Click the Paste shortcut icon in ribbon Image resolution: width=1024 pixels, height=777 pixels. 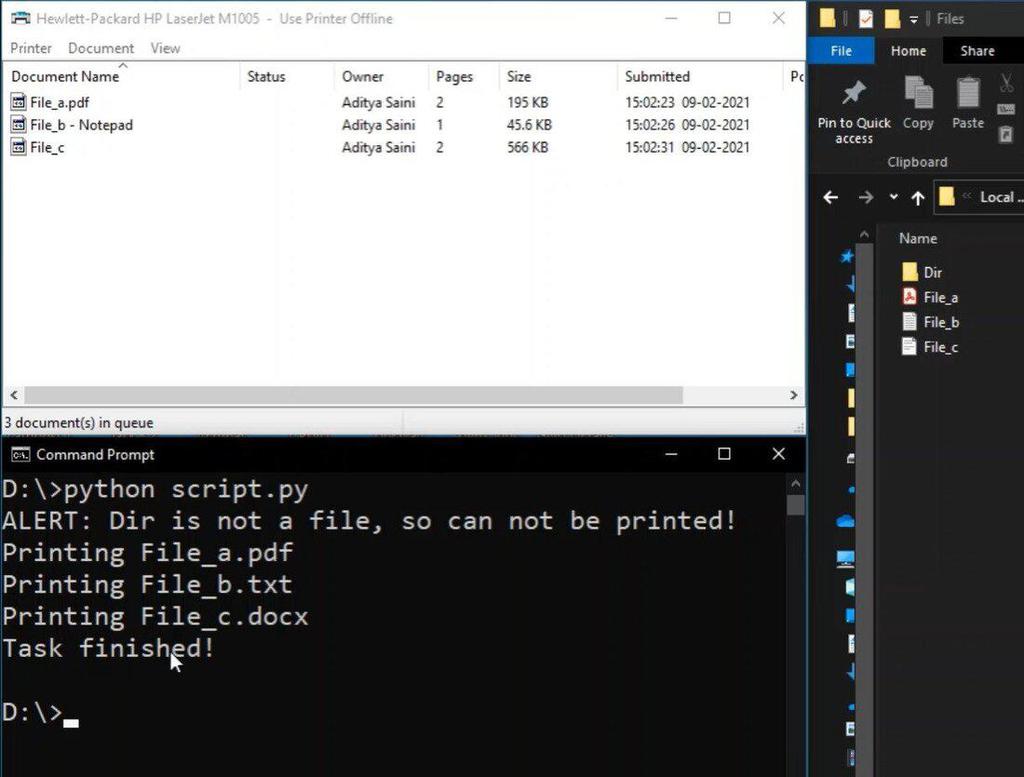(1006, 135)
